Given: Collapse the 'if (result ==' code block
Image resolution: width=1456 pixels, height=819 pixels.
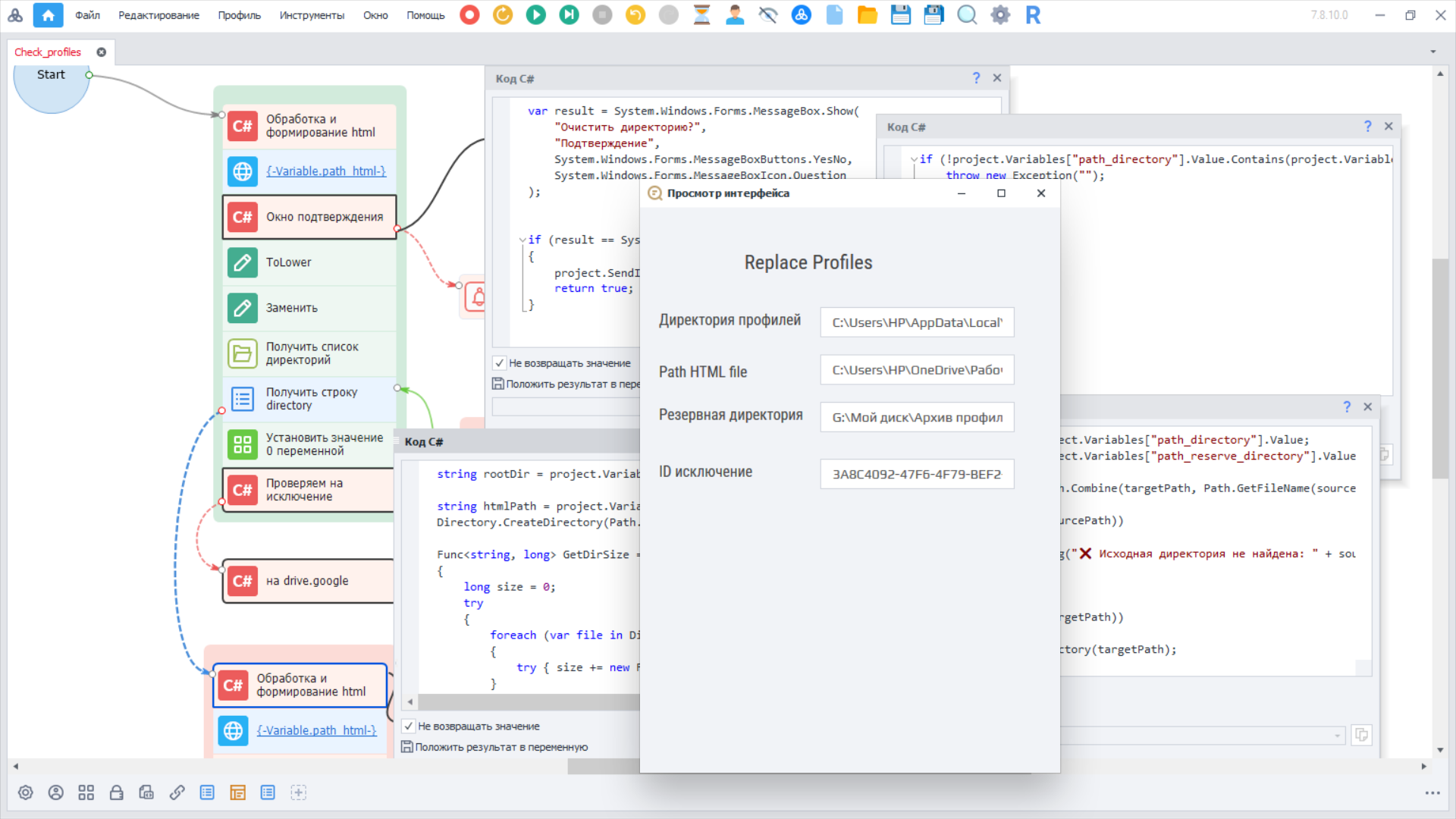Looking at the screenshot, I should [522, 240].
